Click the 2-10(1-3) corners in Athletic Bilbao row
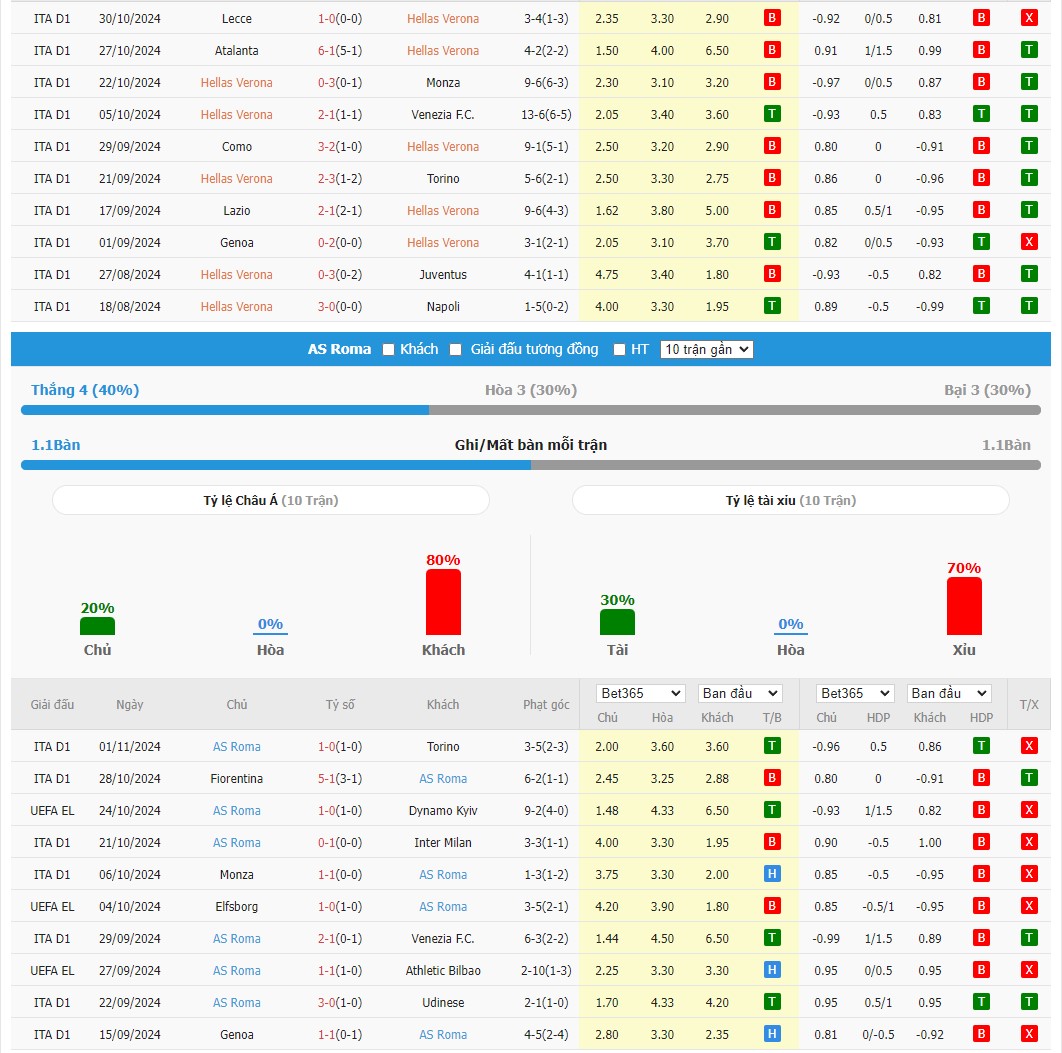Viewport: 1062px width, 1053px height. (x=546, y=970)
